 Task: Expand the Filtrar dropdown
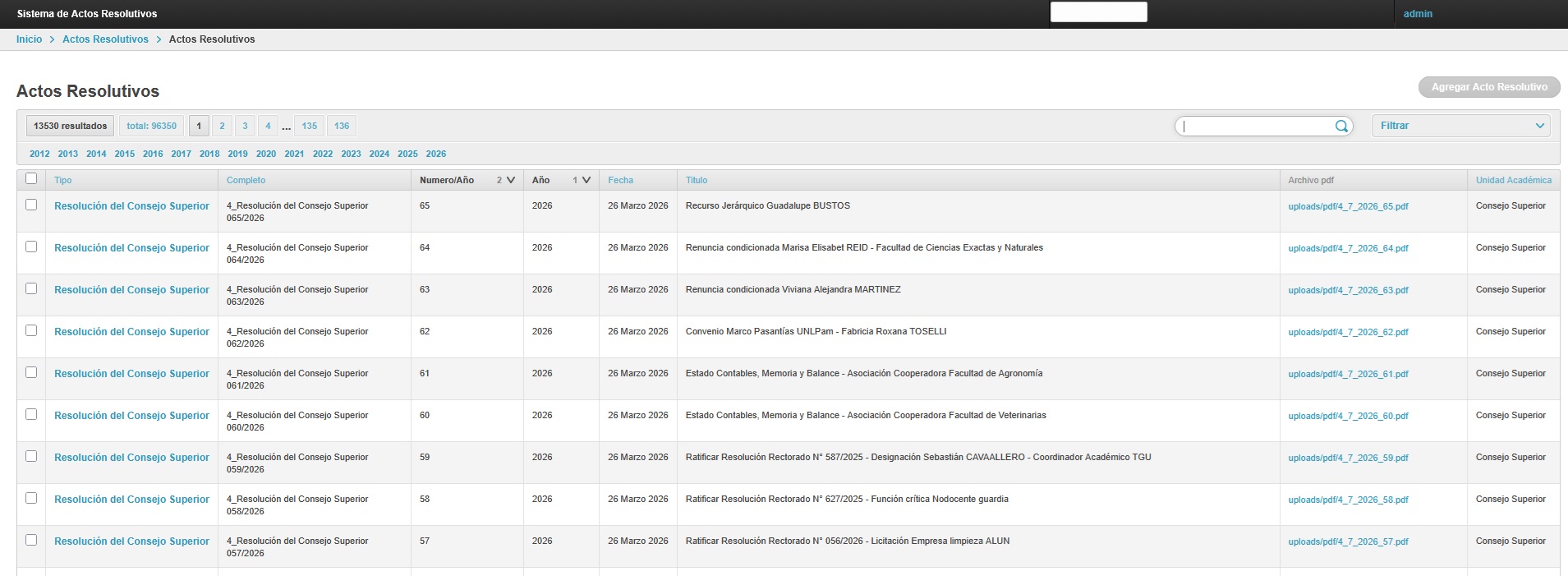(x=1460, y=126)
